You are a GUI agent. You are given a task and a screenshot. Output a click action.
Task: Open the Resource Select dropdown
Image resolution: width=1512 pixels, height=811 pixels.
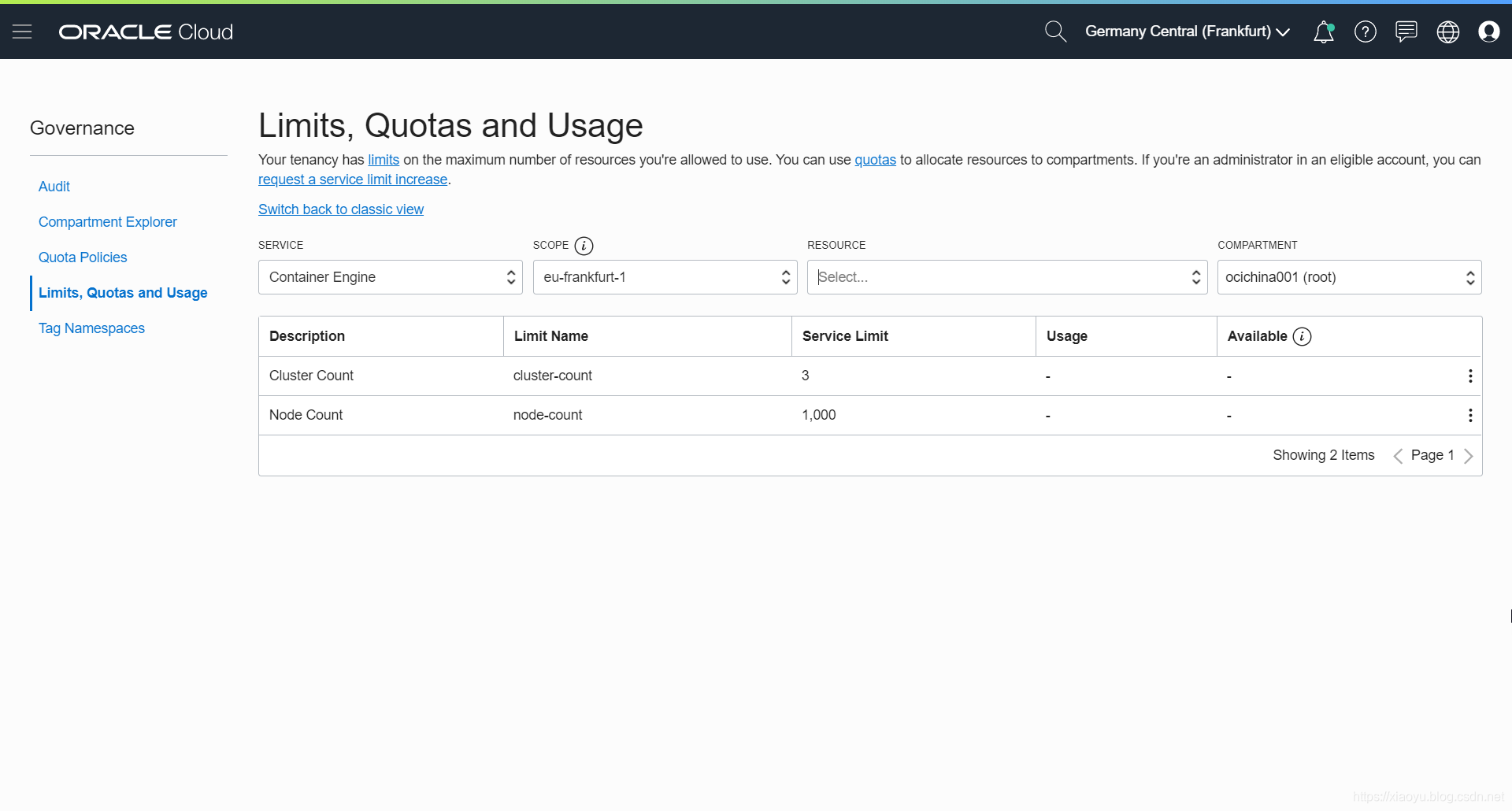coord(1007,277)
